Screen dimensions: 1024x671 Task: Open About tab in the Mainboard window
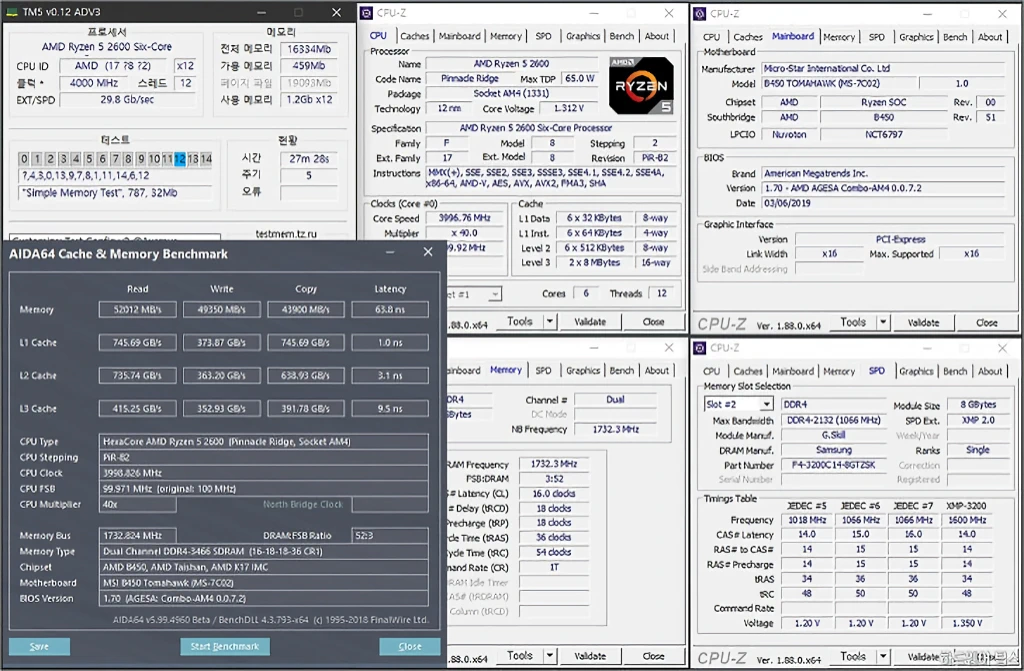coord(990,37)
